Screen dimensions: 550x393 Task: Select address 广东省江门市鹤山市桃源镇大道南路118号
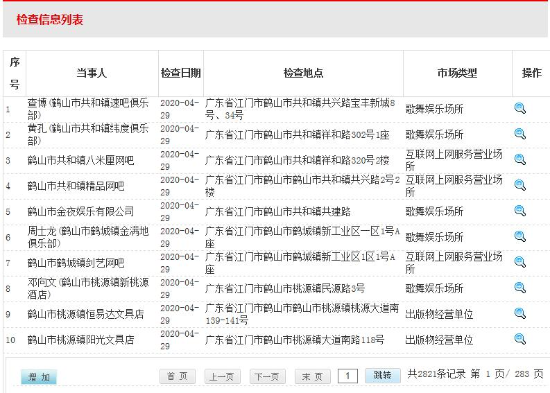(295, 340)
